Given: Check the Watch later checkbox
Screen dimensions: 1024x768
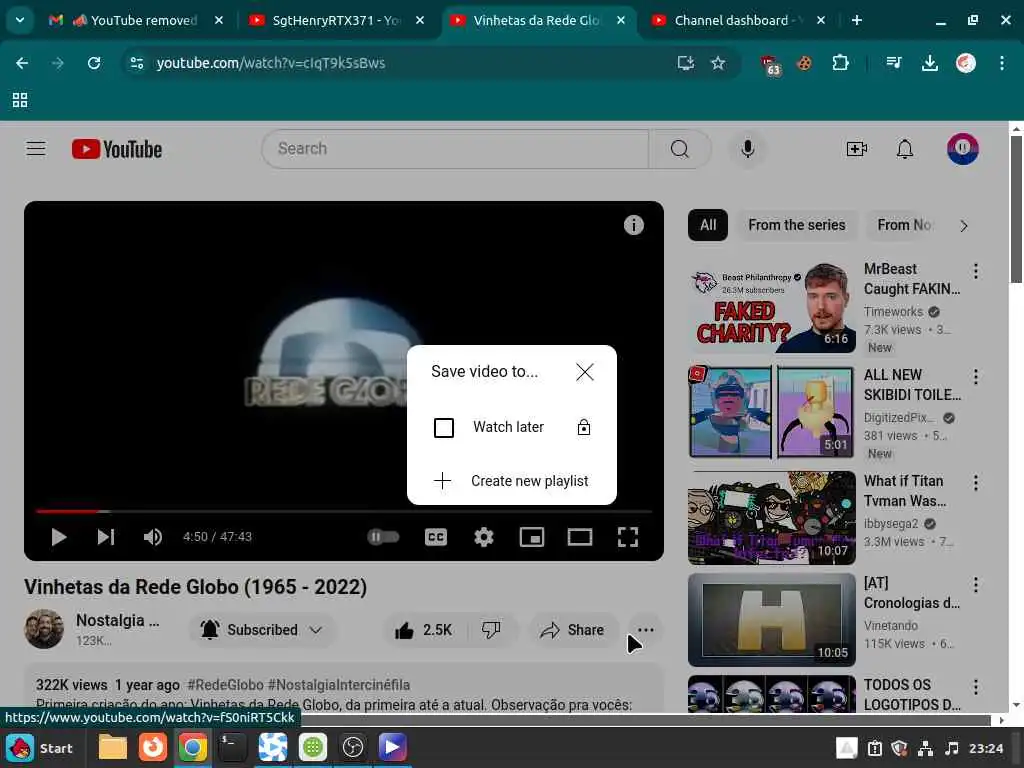Looking at the screenshot, I should [444, 428].
